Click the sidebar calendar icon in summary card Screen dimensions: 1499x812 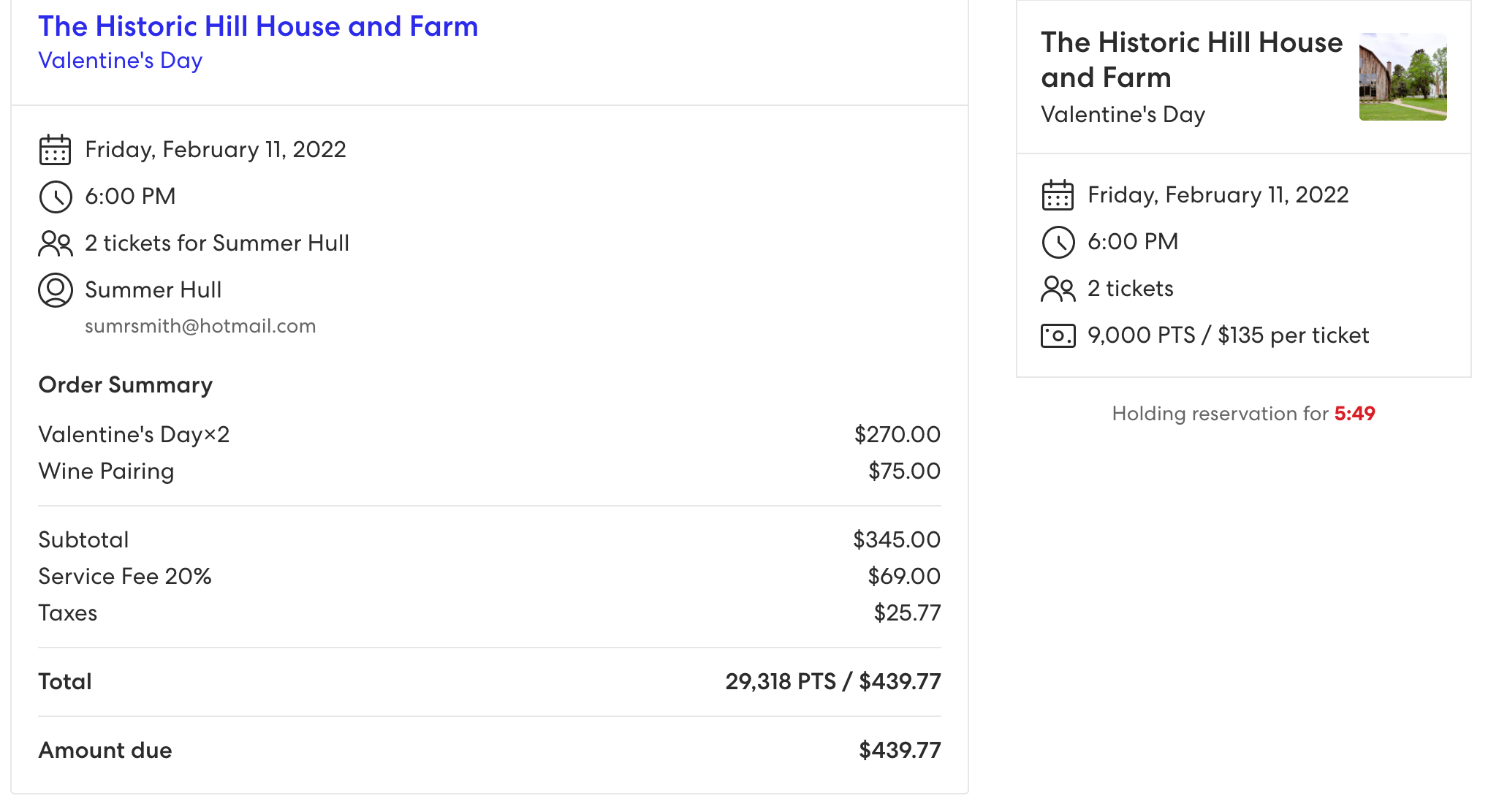tap(1058, 195)
